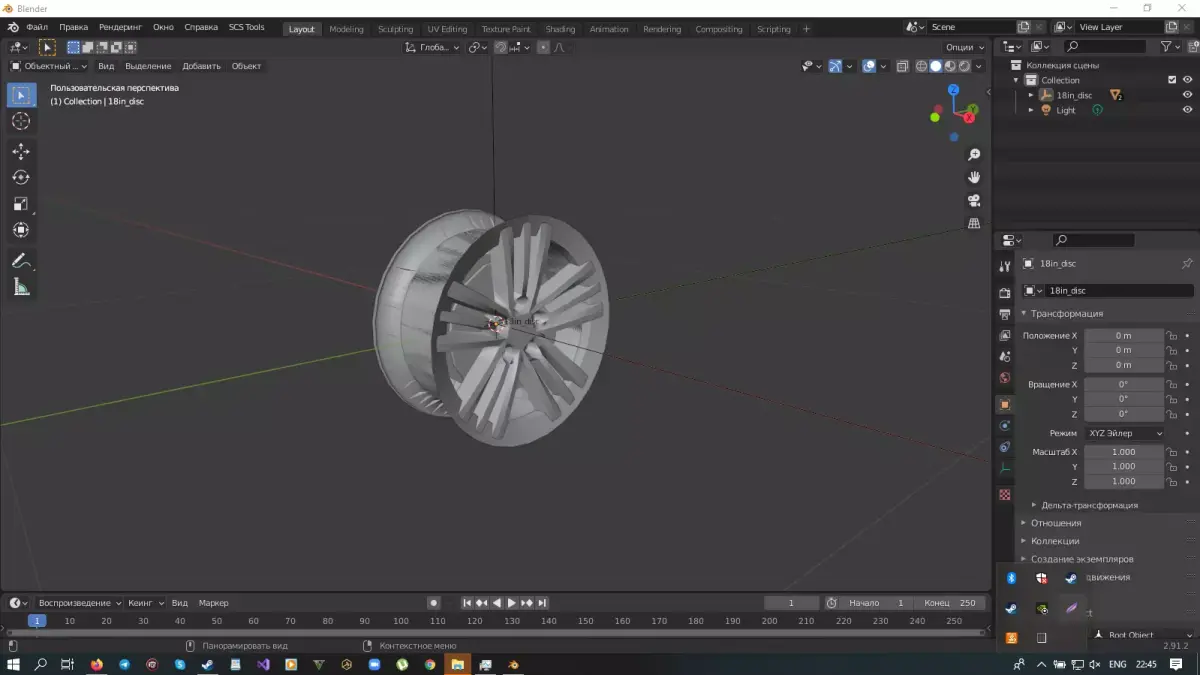The height and width of the screenshot is (675, 1200).
Task: Click the Z axis on navigation gizmo
Action: pos(954,89)
